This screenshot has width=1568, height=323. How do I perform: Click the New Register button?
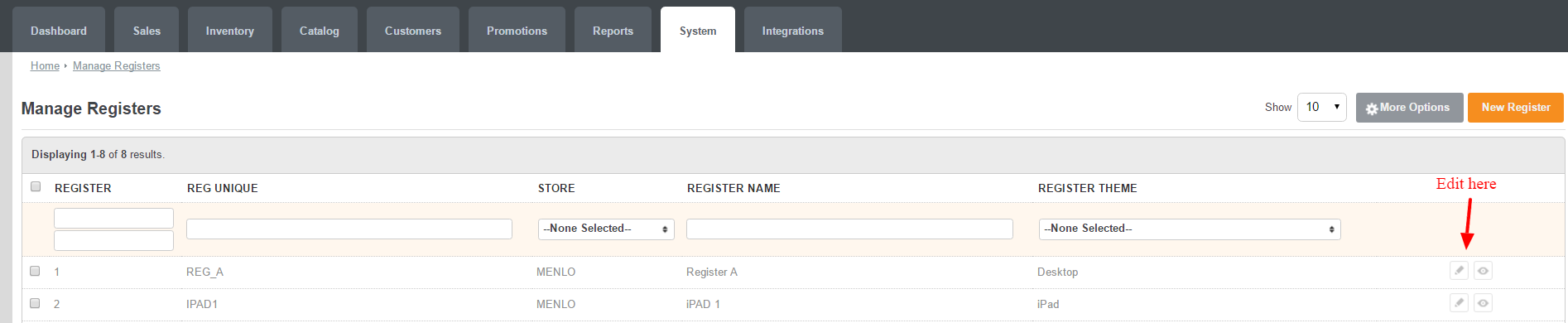pos(1515,108)
